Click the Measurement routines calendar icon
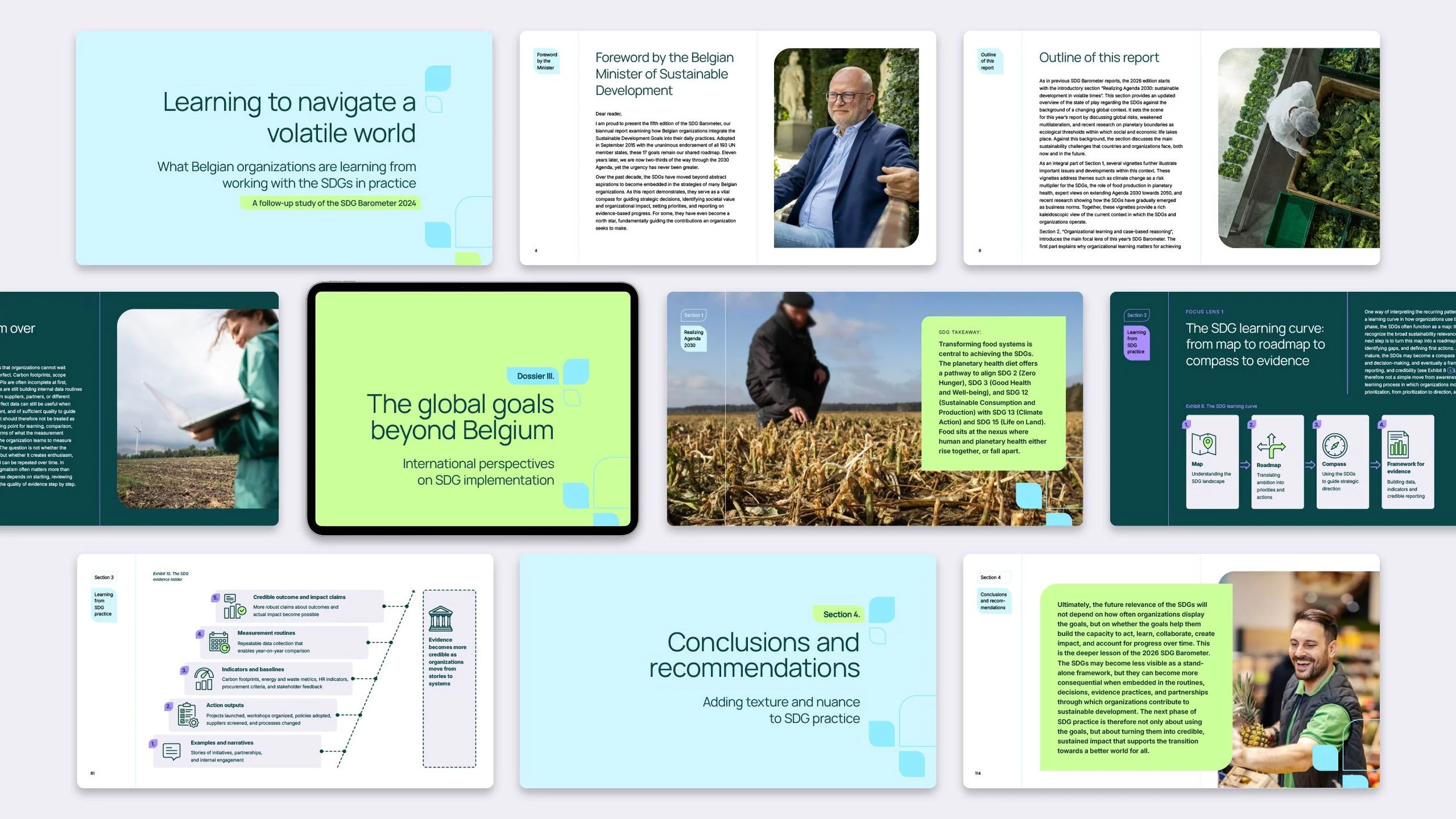The width and height of the screenshot is (1456, 819). coord(220,642)
